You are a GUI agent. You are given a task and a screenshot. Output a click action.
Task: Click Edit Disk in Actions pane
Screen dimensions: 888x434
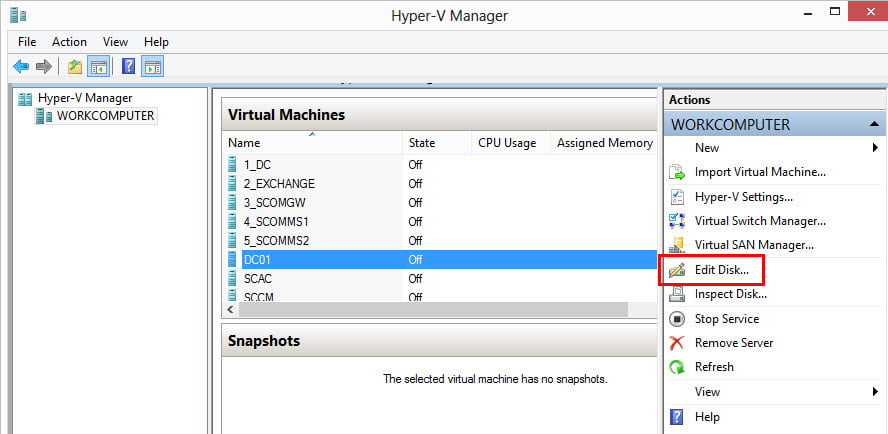pos(721,270)
